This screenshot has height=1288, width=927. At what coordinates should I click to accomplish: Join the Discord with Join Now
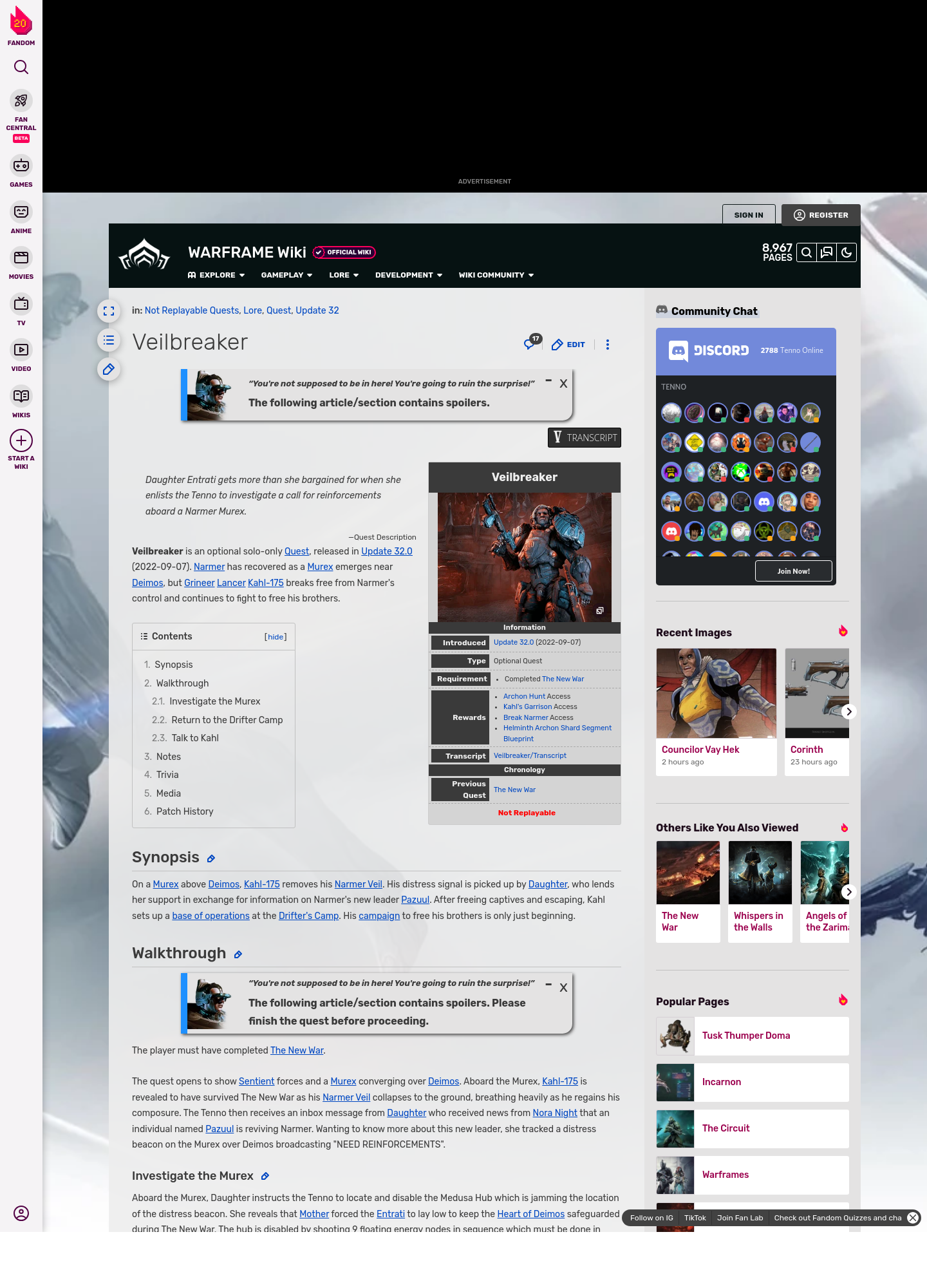coord(793,571)
